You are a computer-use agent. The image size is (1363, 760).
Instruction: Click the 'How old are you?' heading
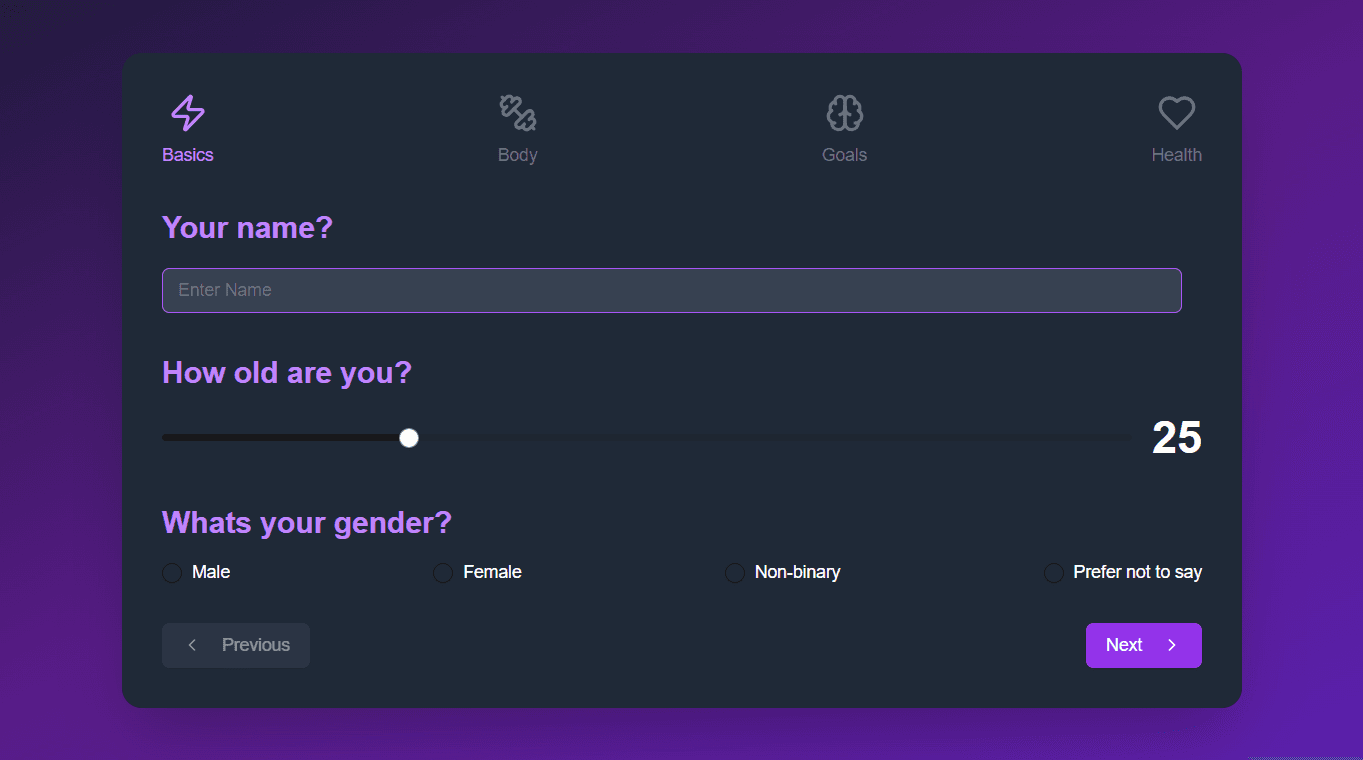point(287,373)
